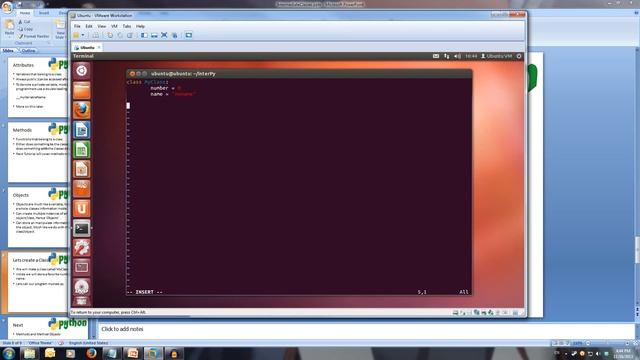Open the VMware Tabs menu
The width and height of the screenshot is (640, 360).
(x=127, y=26)
